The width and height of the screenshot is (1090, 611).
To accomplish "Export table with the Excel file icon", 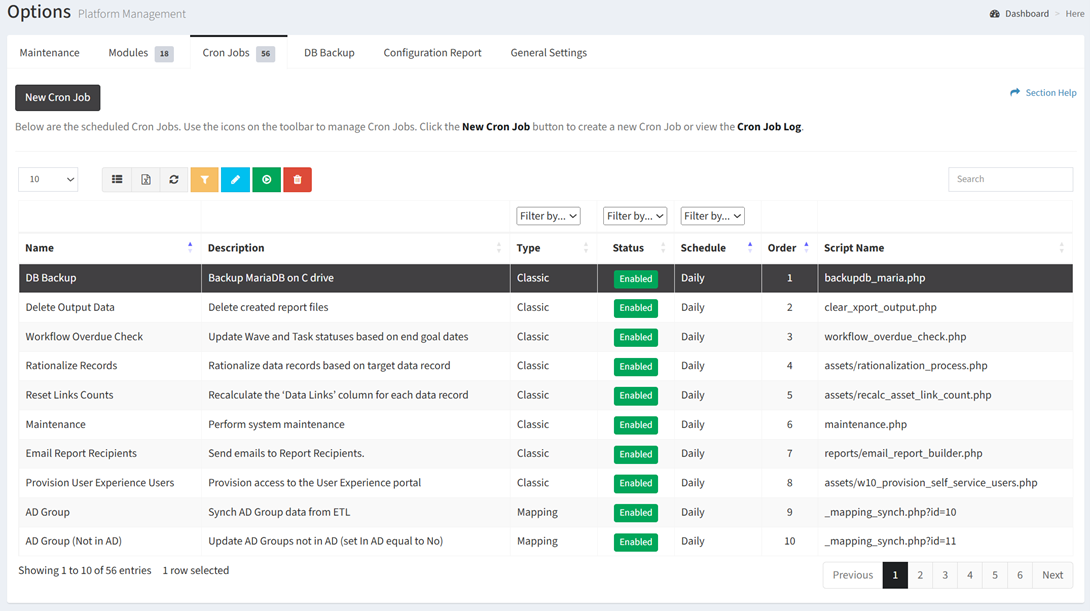I will (146, 180).
